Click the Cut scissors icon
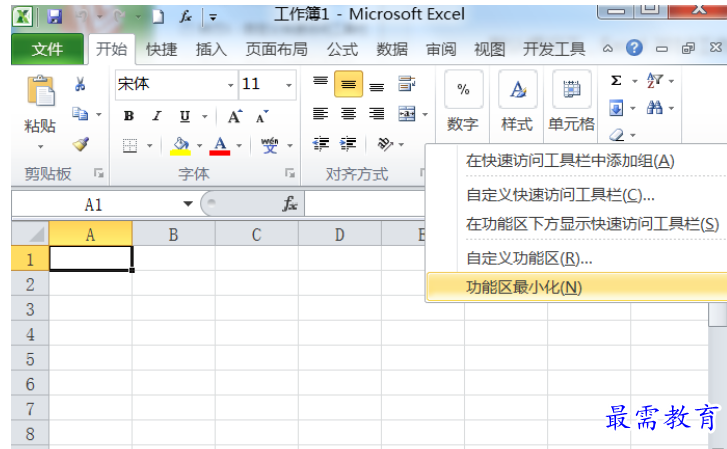The image size is (727, 449). (x=80, y=84)
